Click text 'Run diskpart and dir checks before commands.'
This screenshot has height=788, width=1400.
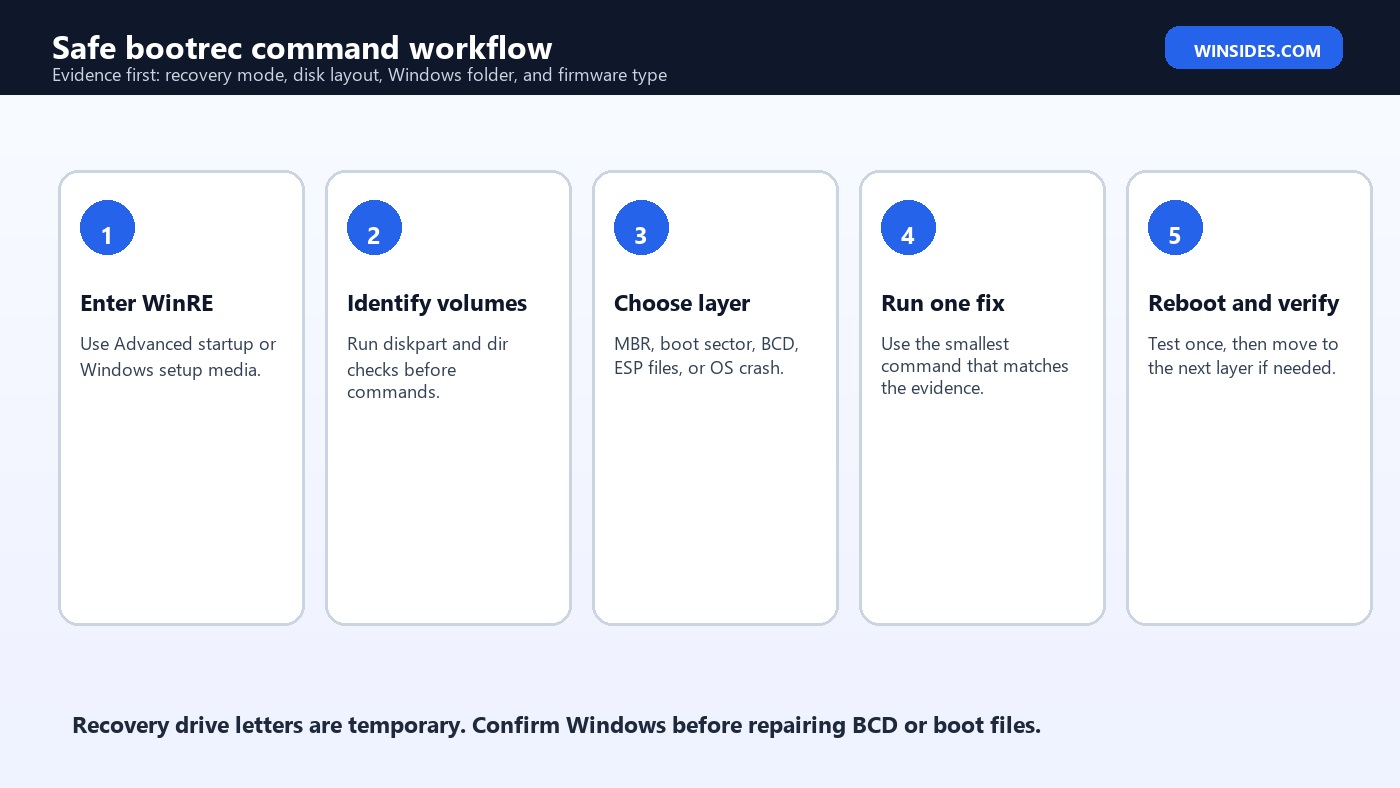click(428, 368)
